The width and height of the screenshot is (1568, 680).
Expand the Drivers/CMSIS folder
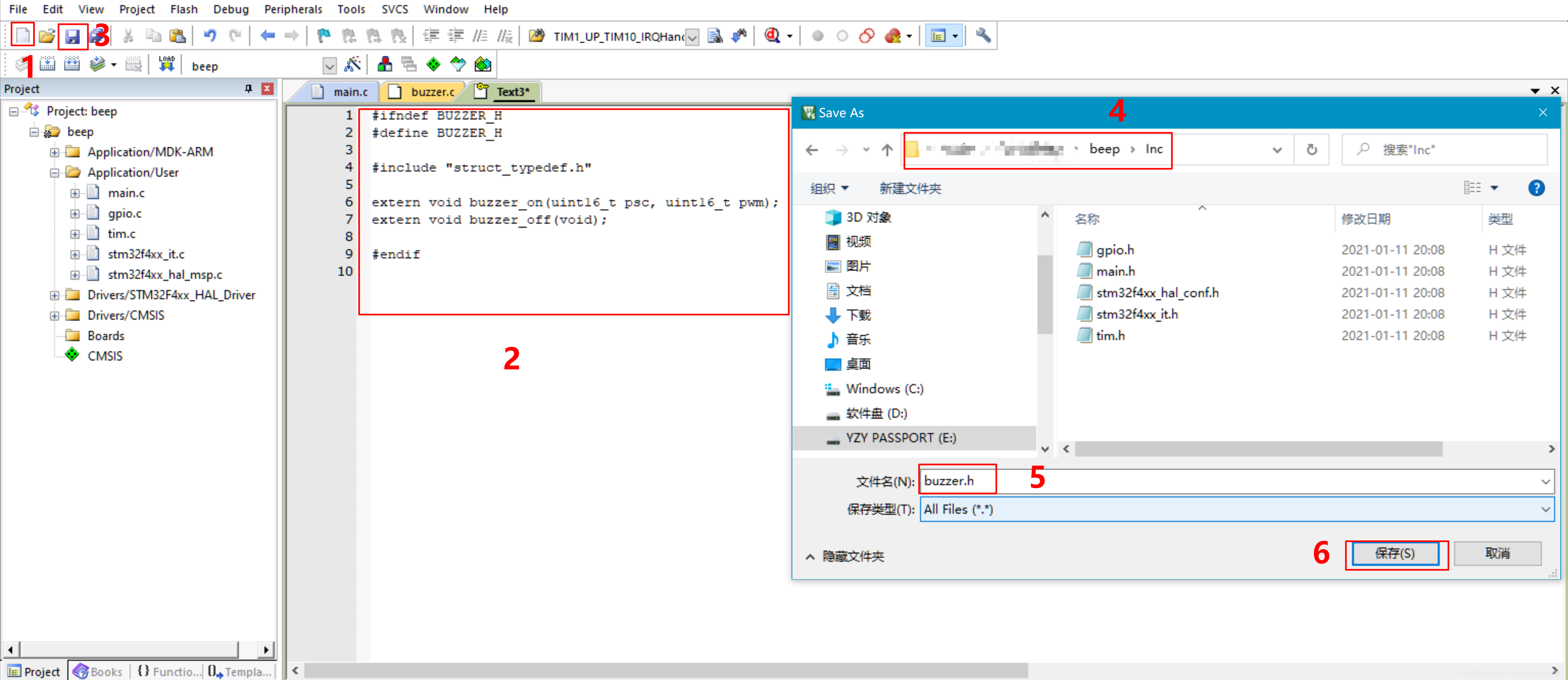tap(55, 315)
